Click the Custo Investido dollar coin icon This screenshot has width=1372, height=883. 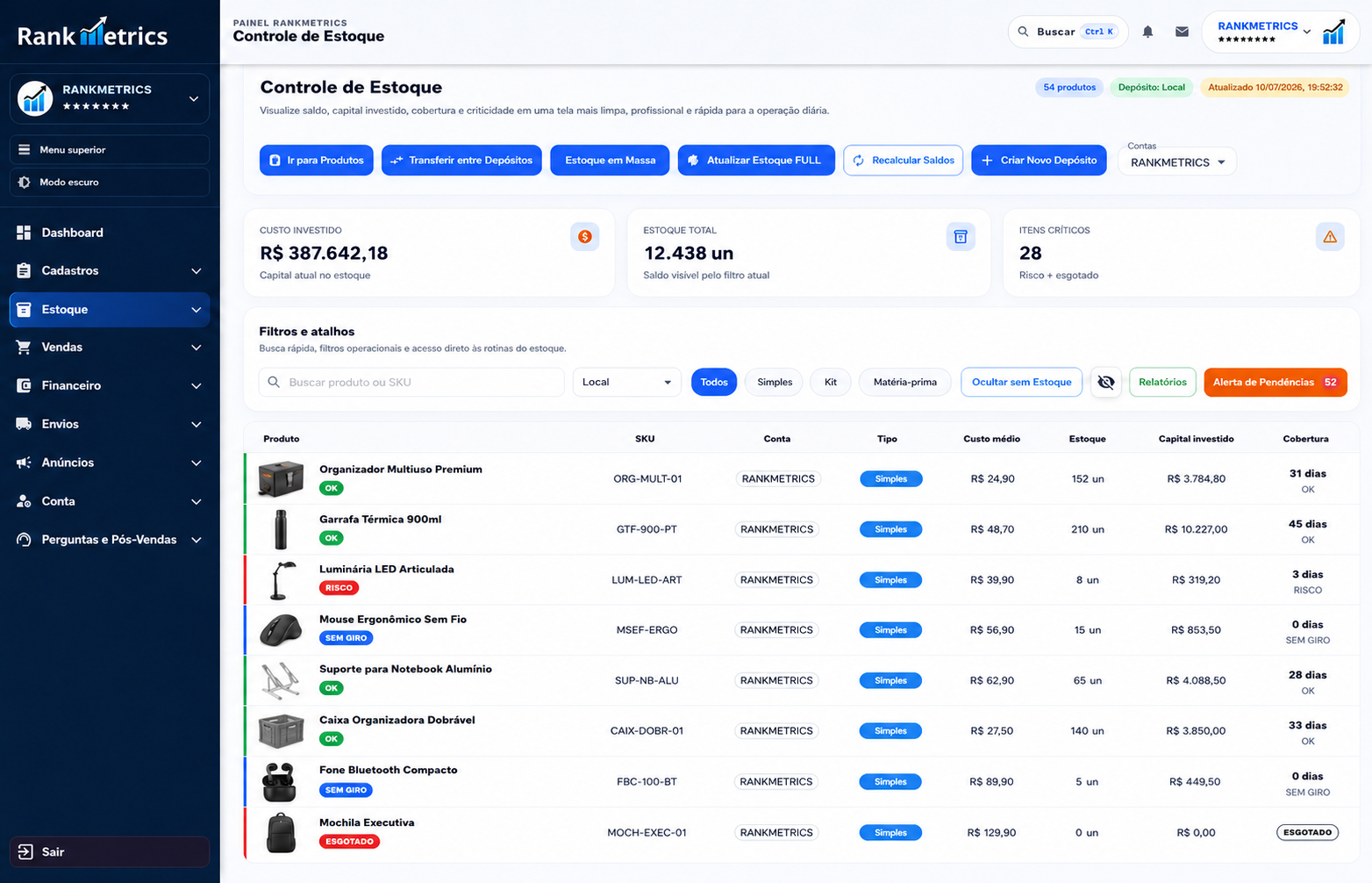pos(585,236)
